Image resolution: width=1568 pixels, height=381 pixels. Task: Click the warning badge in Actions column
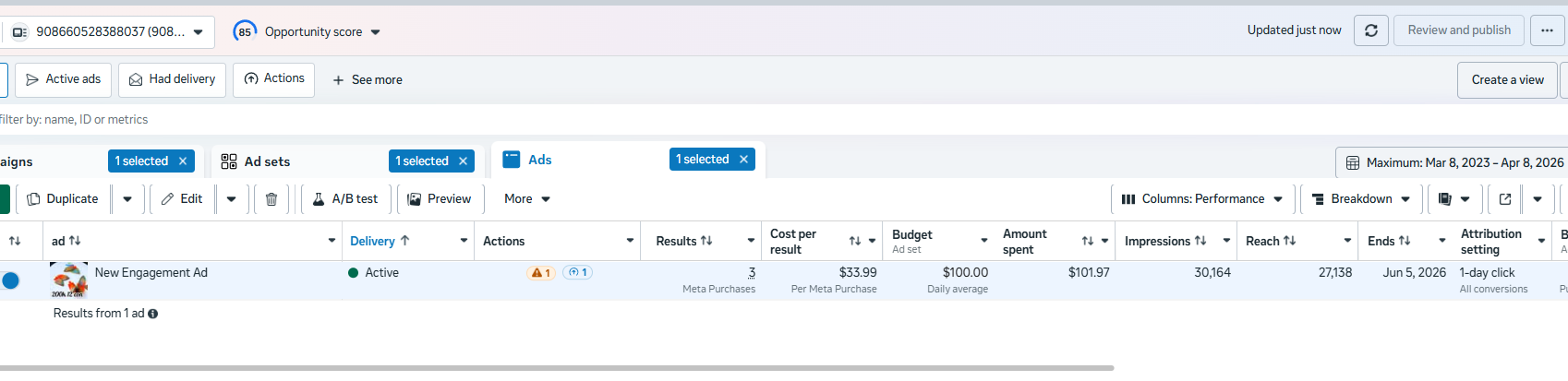pyautogui.click(x=541, y=273)
